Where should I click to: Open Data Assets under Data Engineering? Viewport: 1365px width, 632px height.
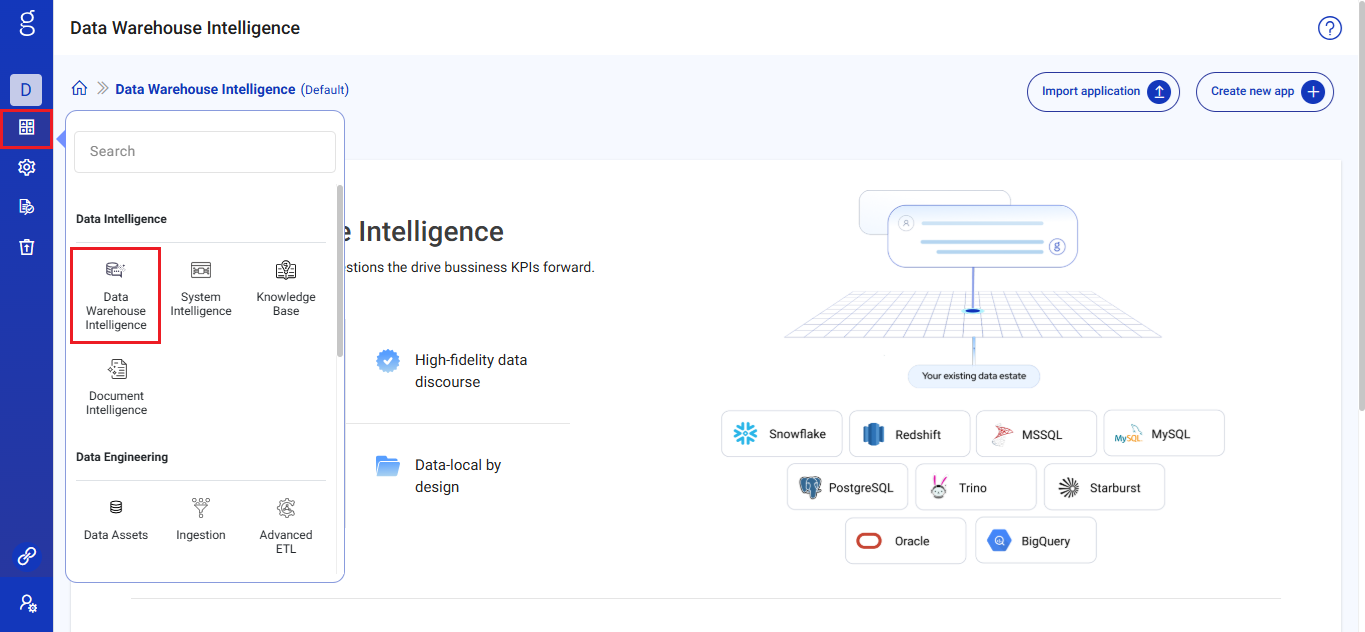[x=116, y=520]
